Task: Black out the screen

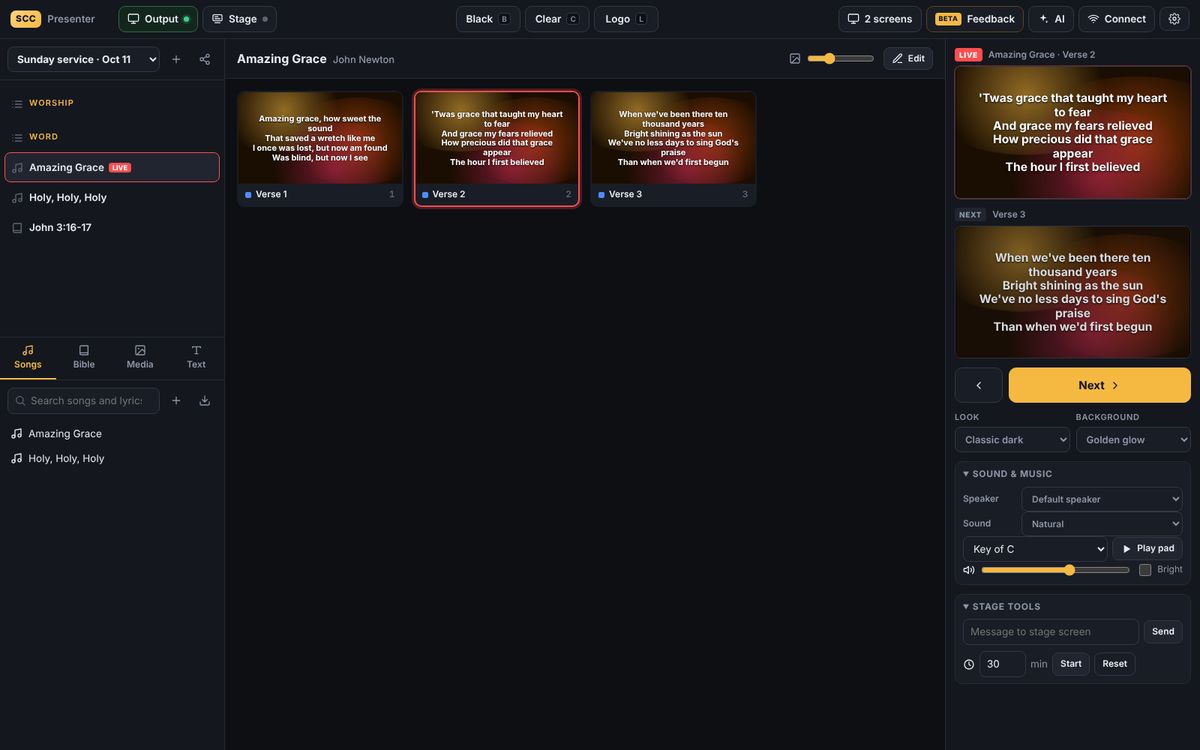Action: (488, 19)
